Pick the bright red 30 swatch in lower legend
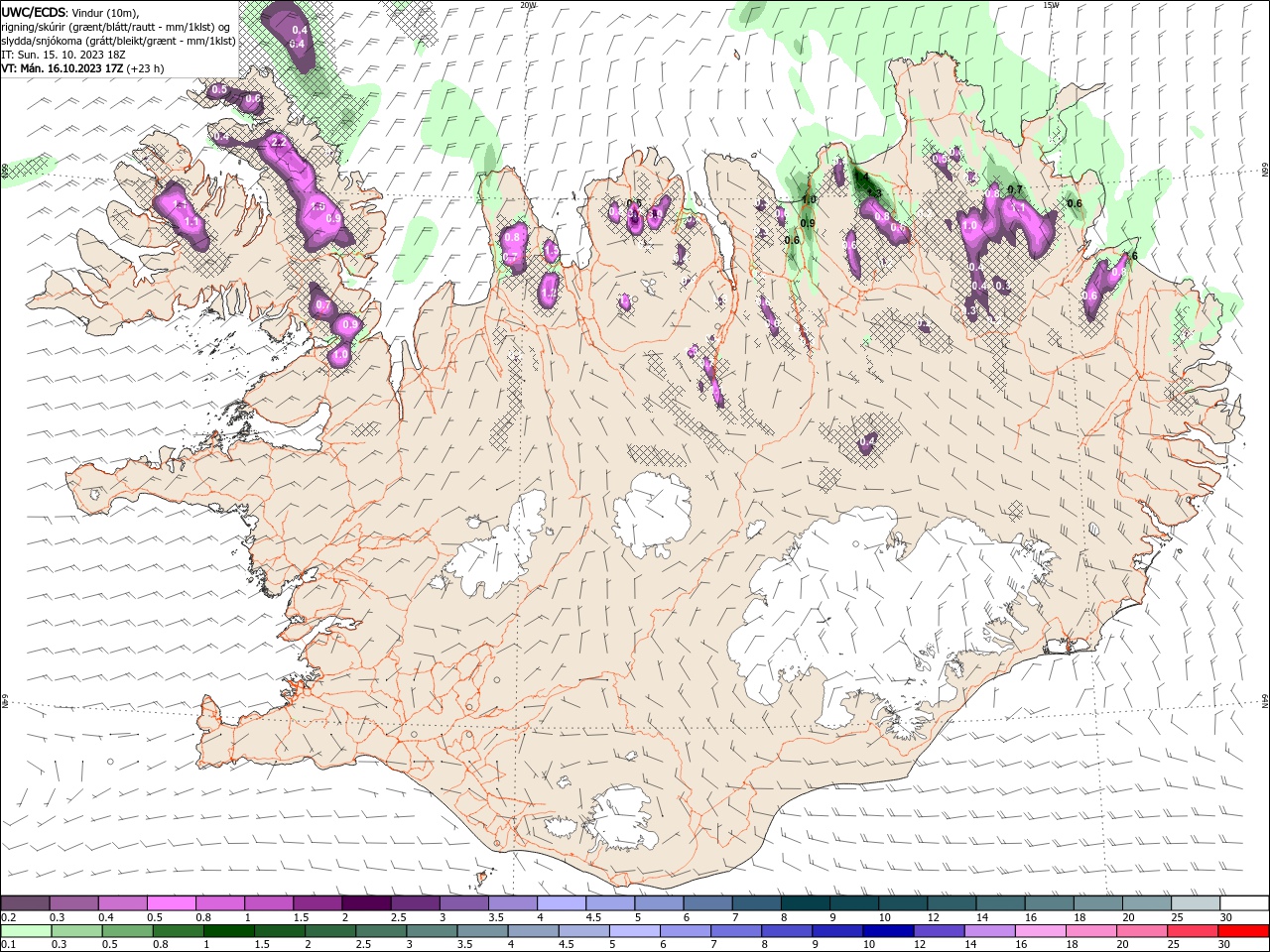This screenshot has width=1270, height=952. pyautogui.click(x=1244, y=931)
